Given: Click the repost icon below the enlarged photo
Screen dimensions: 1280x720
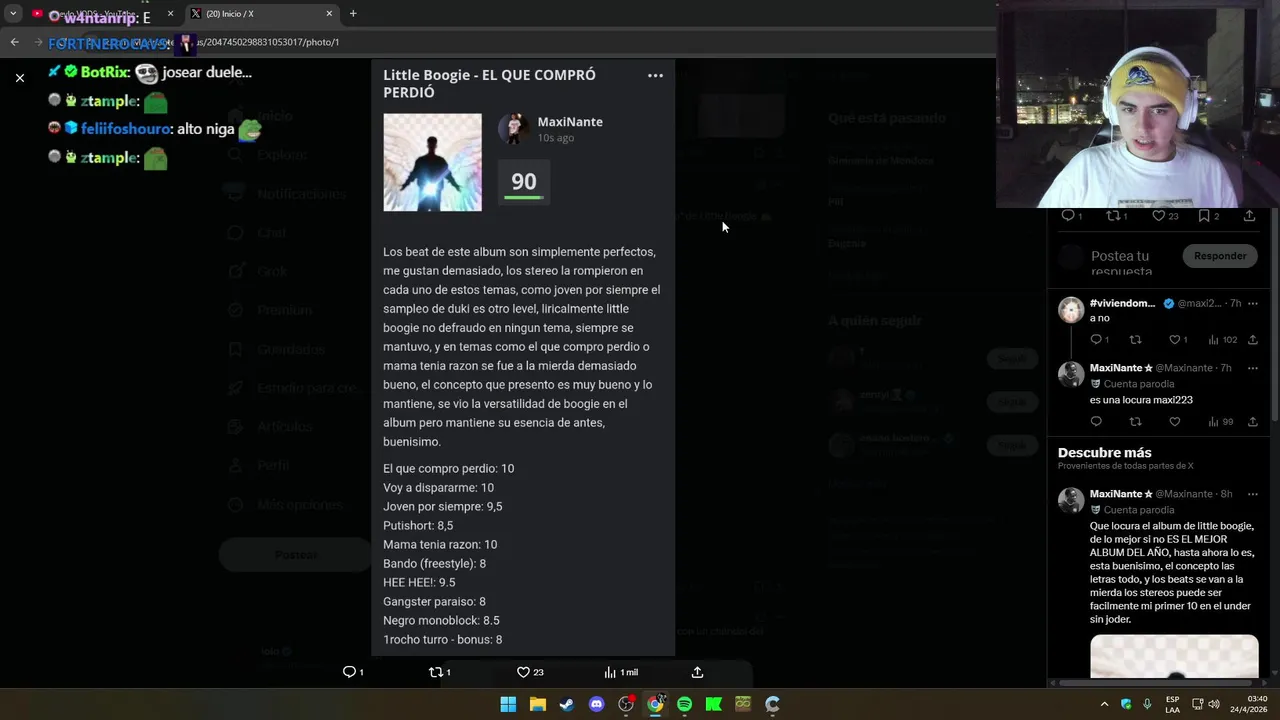Looking at the screenshot, I should pos(435,672).
